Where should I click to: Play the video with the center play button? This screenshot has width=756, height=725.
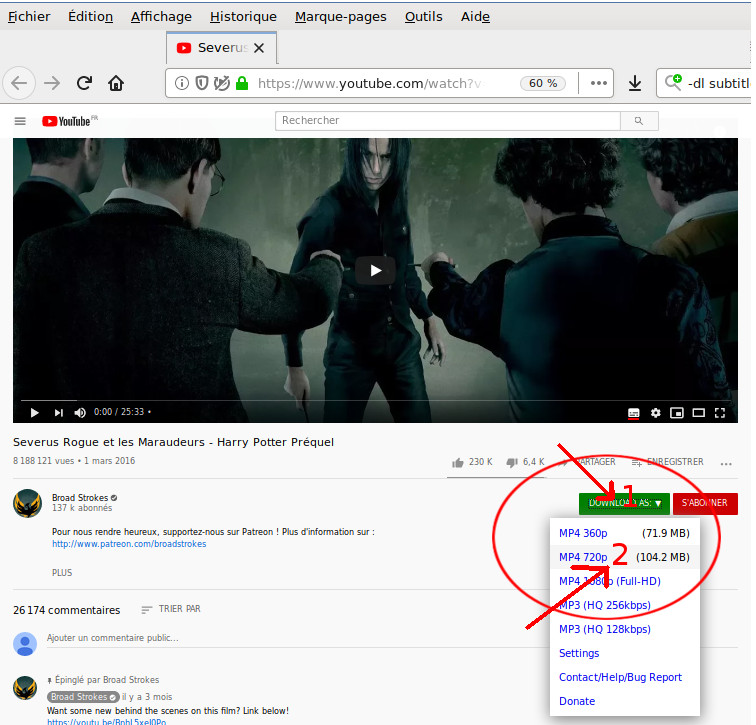point(376,270)
